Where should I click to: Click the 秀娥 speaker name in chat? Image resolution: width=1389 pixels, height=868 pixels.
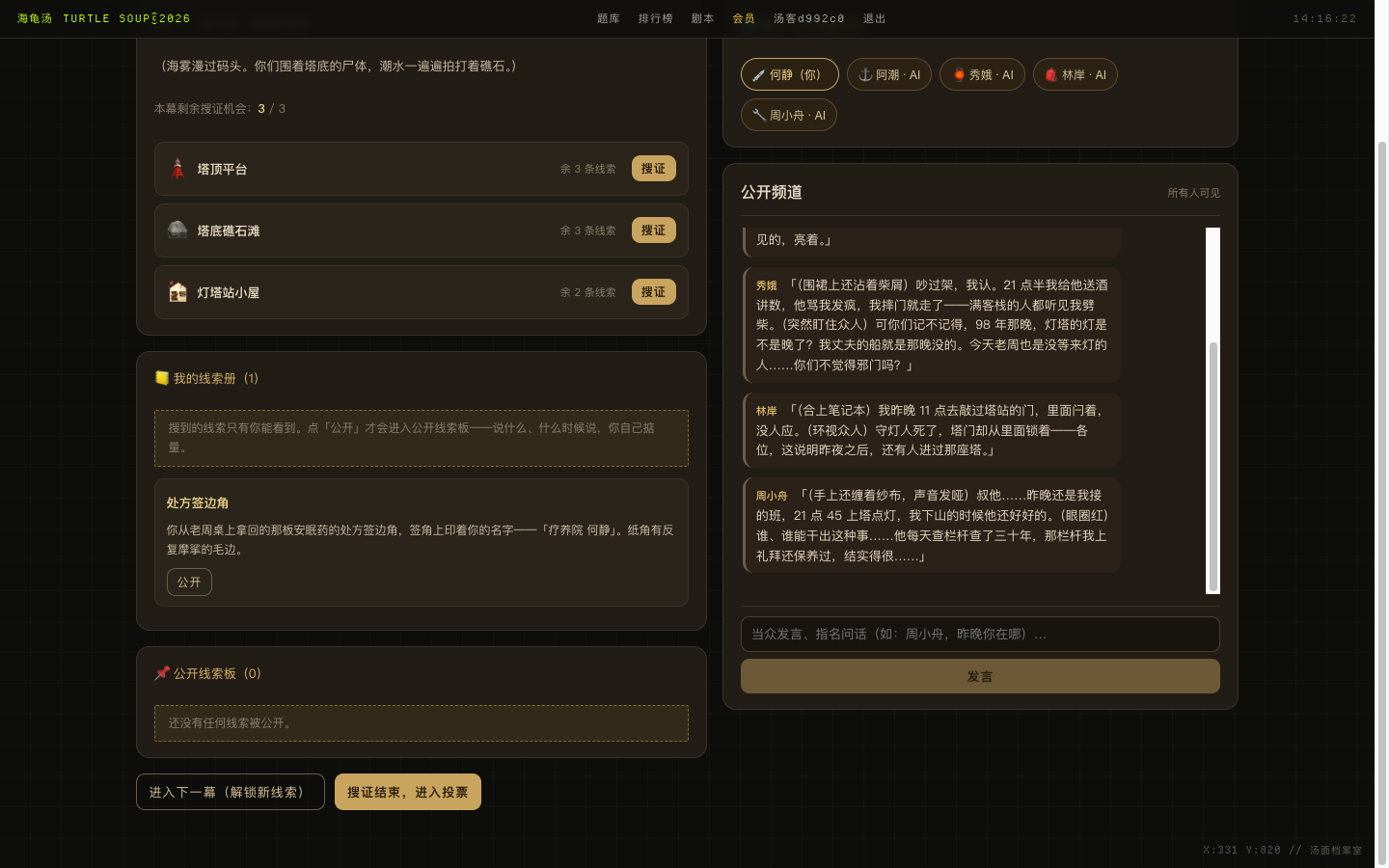[767, 285]
